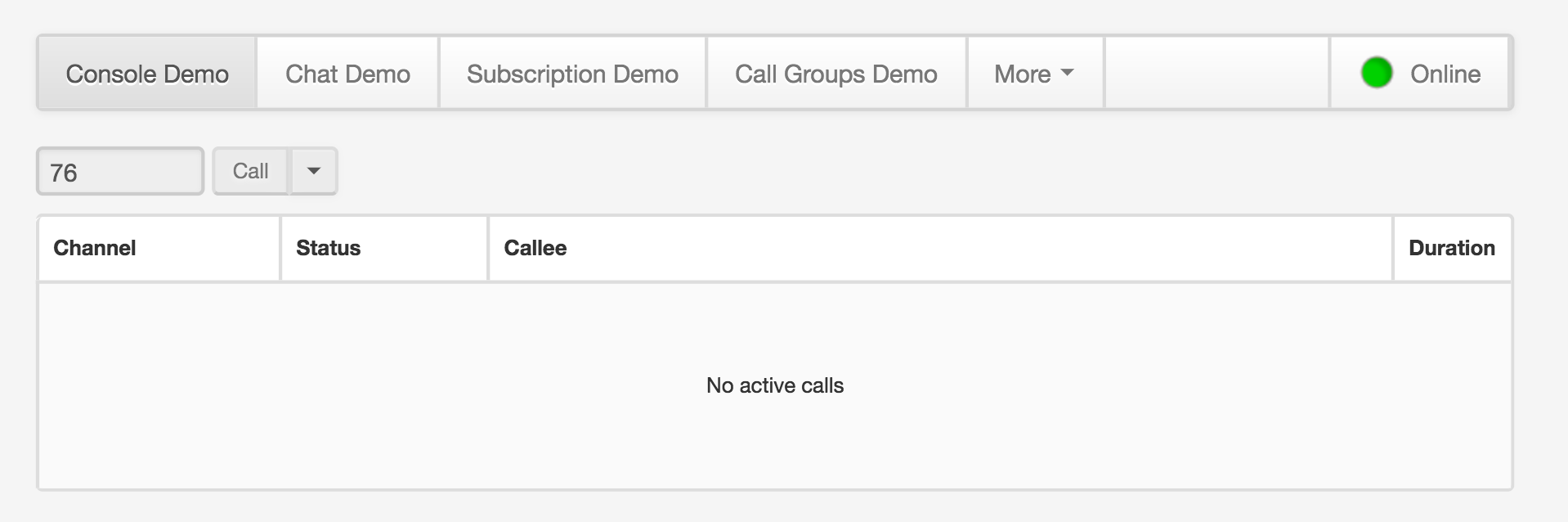The width and height of the screenshot is (1568, 522).
Task: Switch to the Console Demo tab
Action: point(147,74)
